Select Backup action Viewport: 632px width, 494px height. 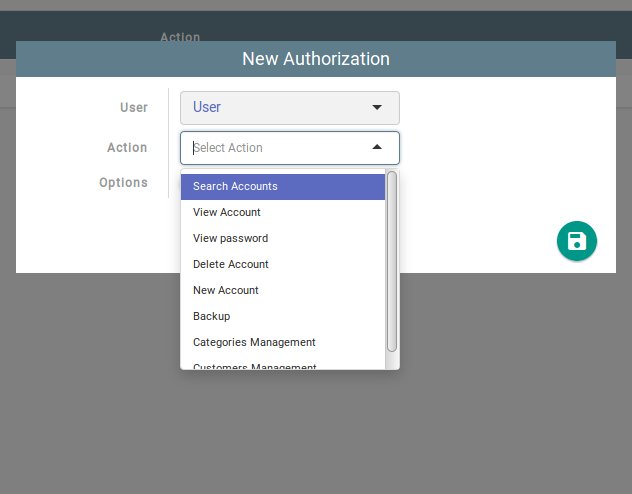pos(283,316)
